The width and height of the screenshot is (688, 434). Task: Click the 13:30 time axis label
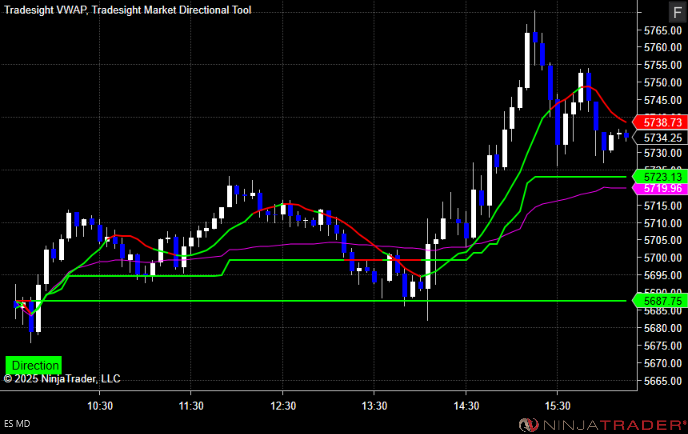tap(374, 406)
